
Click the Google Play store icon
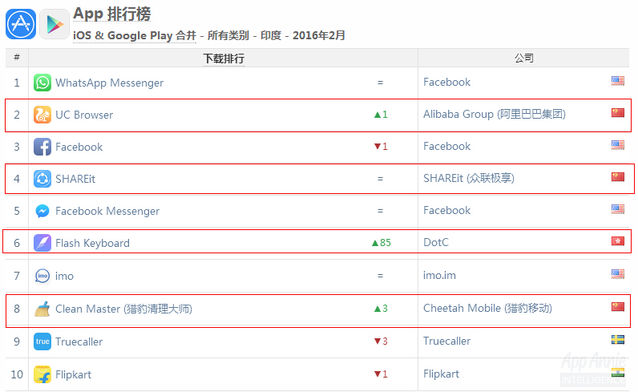tap(55, 24)
